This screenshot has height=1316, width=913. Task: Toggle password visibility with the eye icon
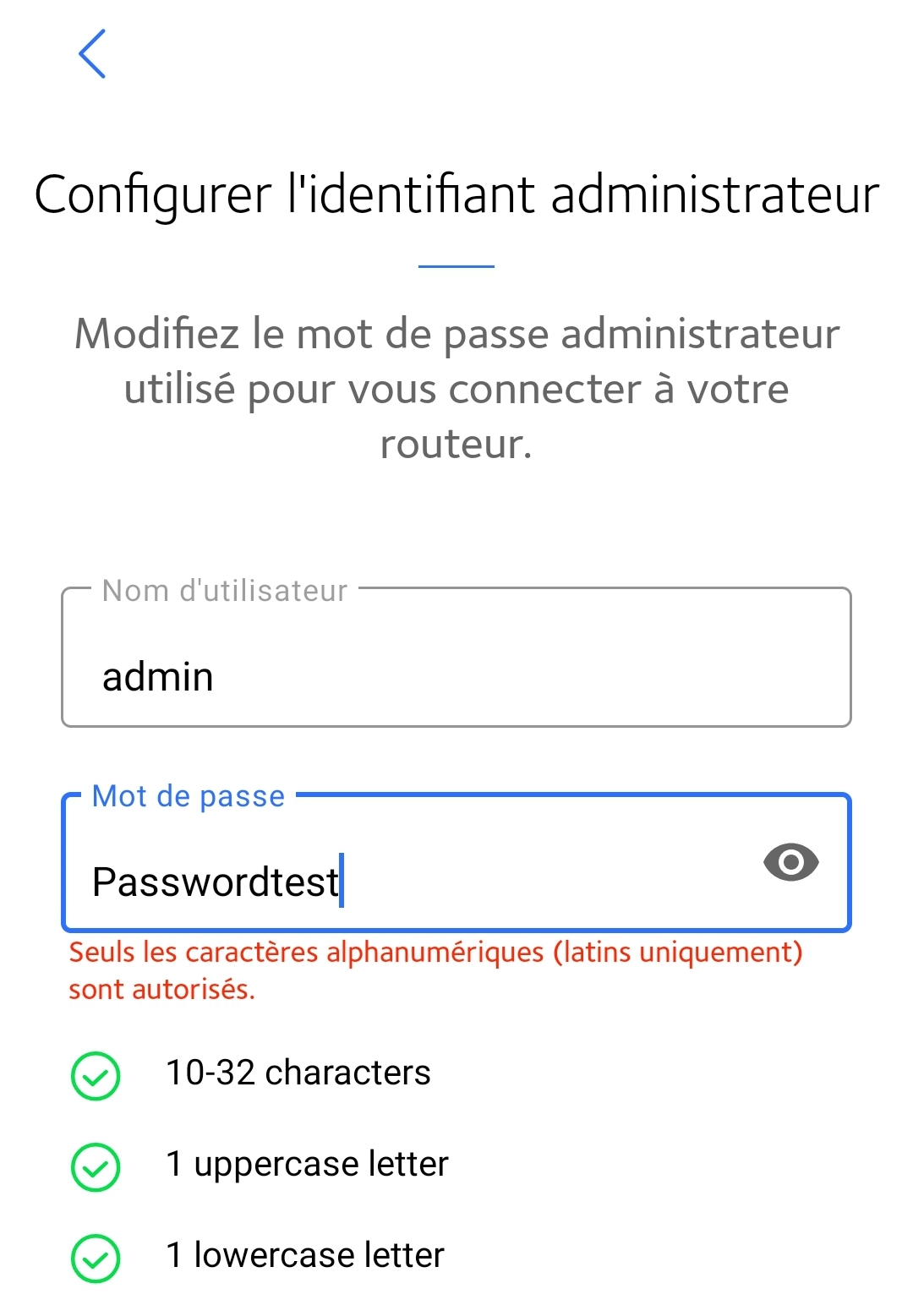coord(790,862)
